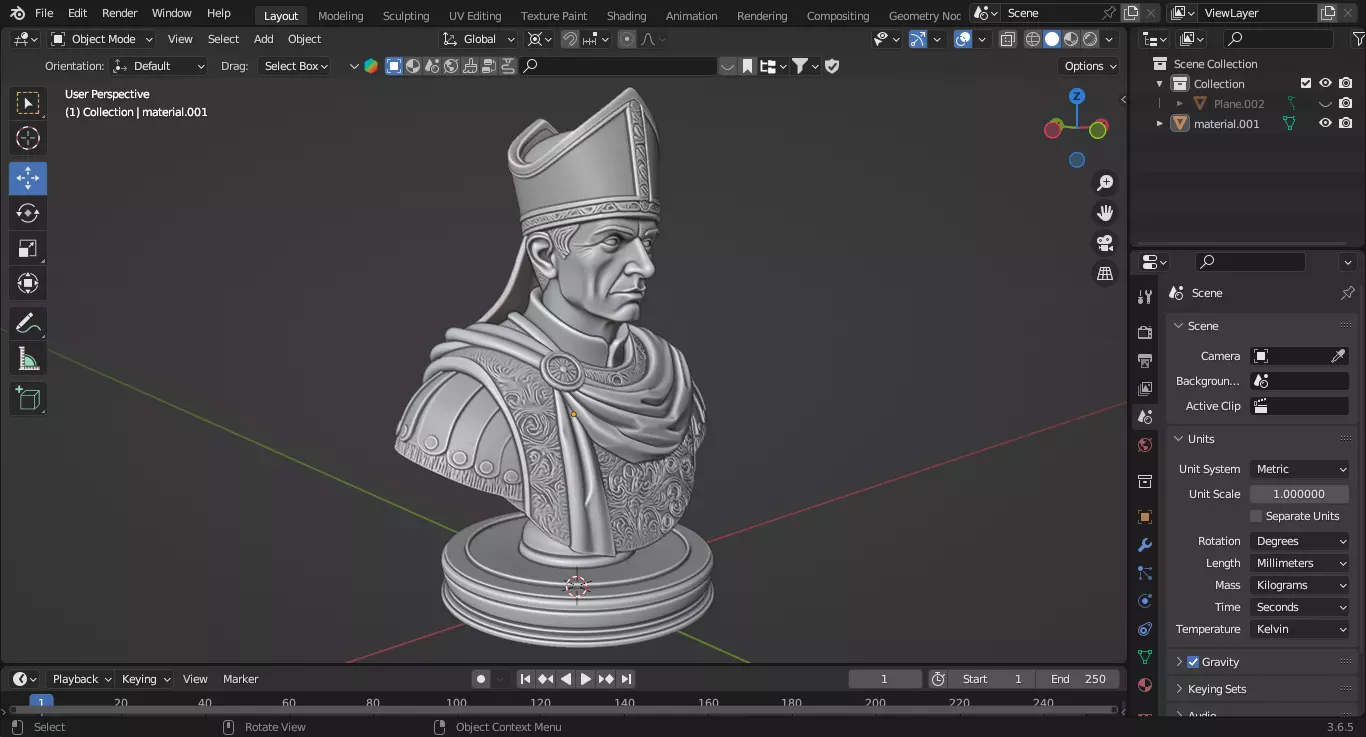Open the Output properties tab
The height and width of the screenshot is (737, 1366).
pos(1145,360)
